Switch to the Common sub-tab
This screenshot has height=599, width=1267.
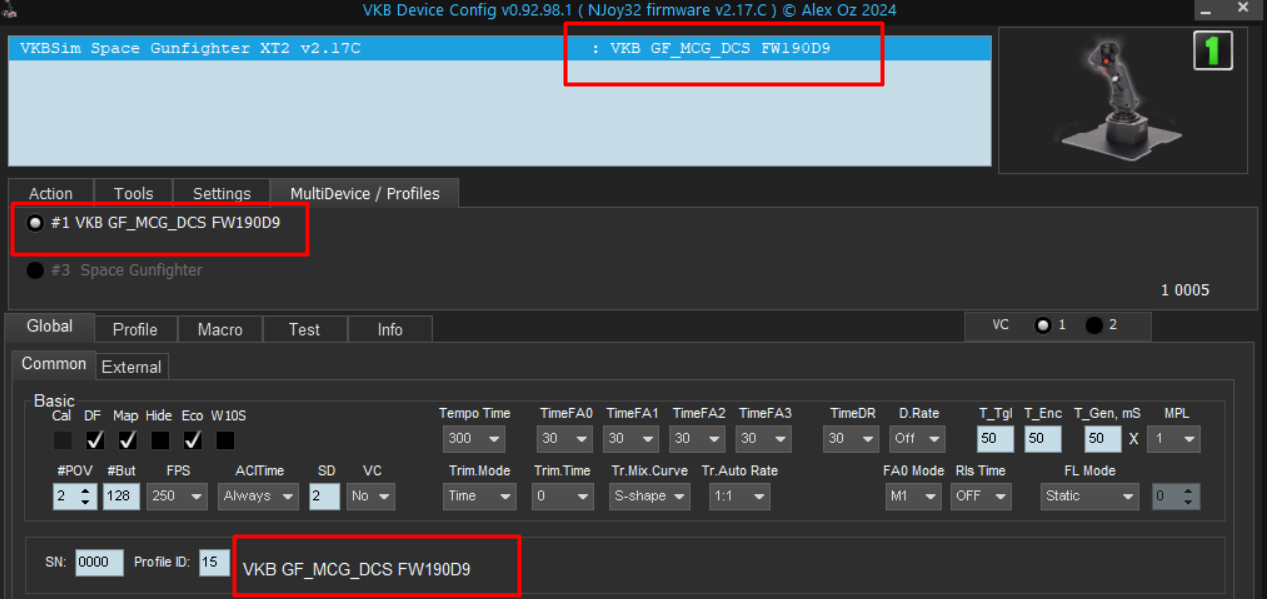click(x=54, y=364)
